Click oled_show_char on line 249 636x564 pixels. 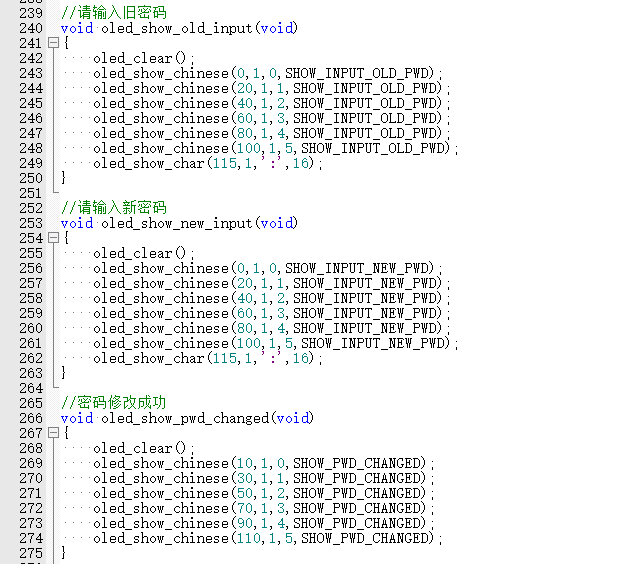(148, 163)
